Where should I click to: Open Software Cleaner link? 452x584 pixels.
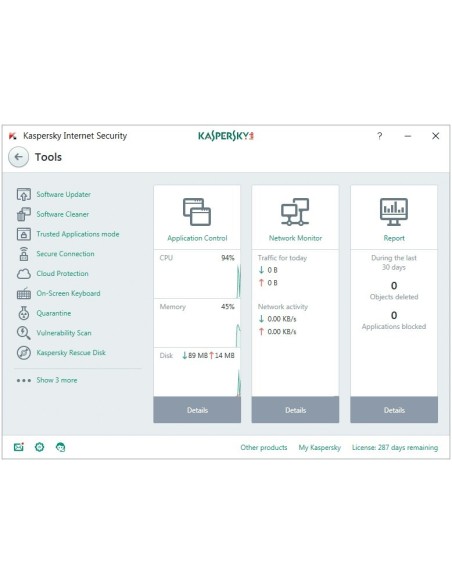[63, 214]
